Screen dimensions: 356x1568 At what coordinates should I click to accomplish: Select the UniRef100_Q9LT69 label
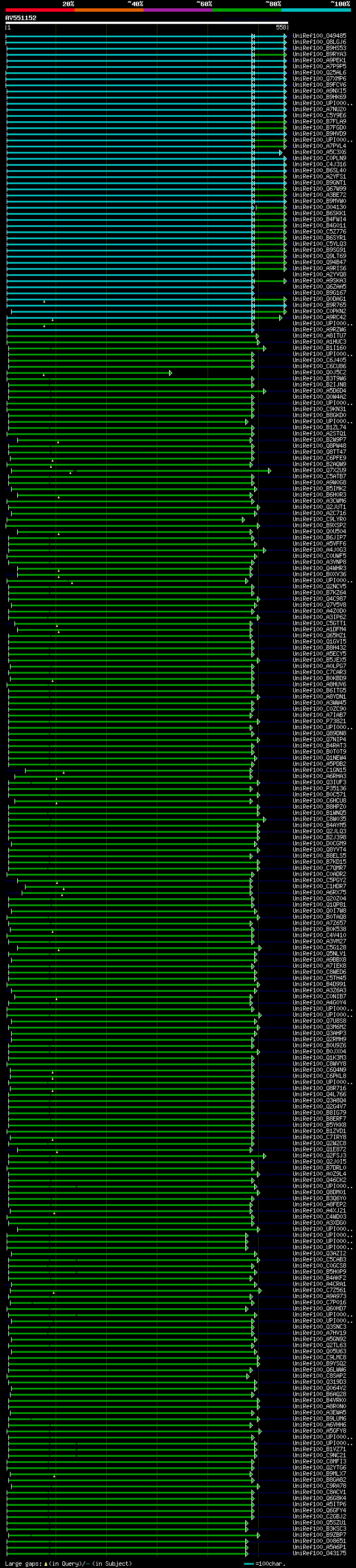[x=319, y=256]
